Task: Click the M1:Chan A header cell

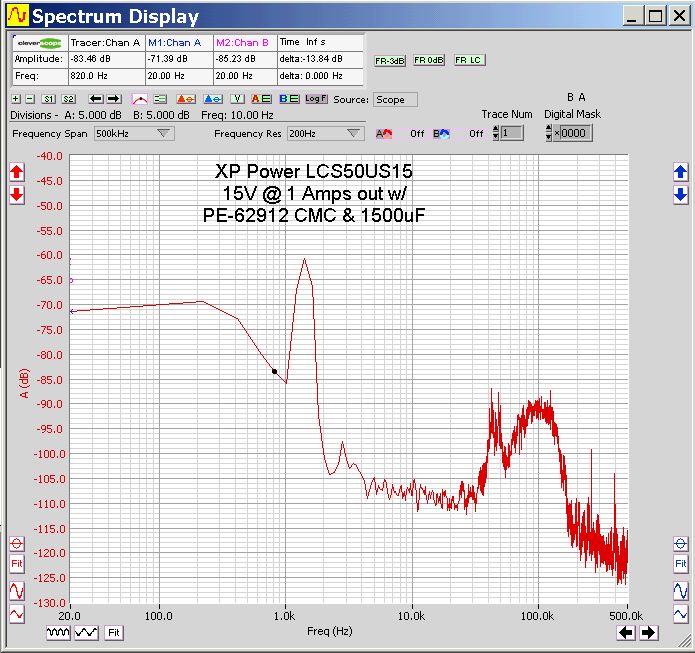Action: (x=179, y=43)
